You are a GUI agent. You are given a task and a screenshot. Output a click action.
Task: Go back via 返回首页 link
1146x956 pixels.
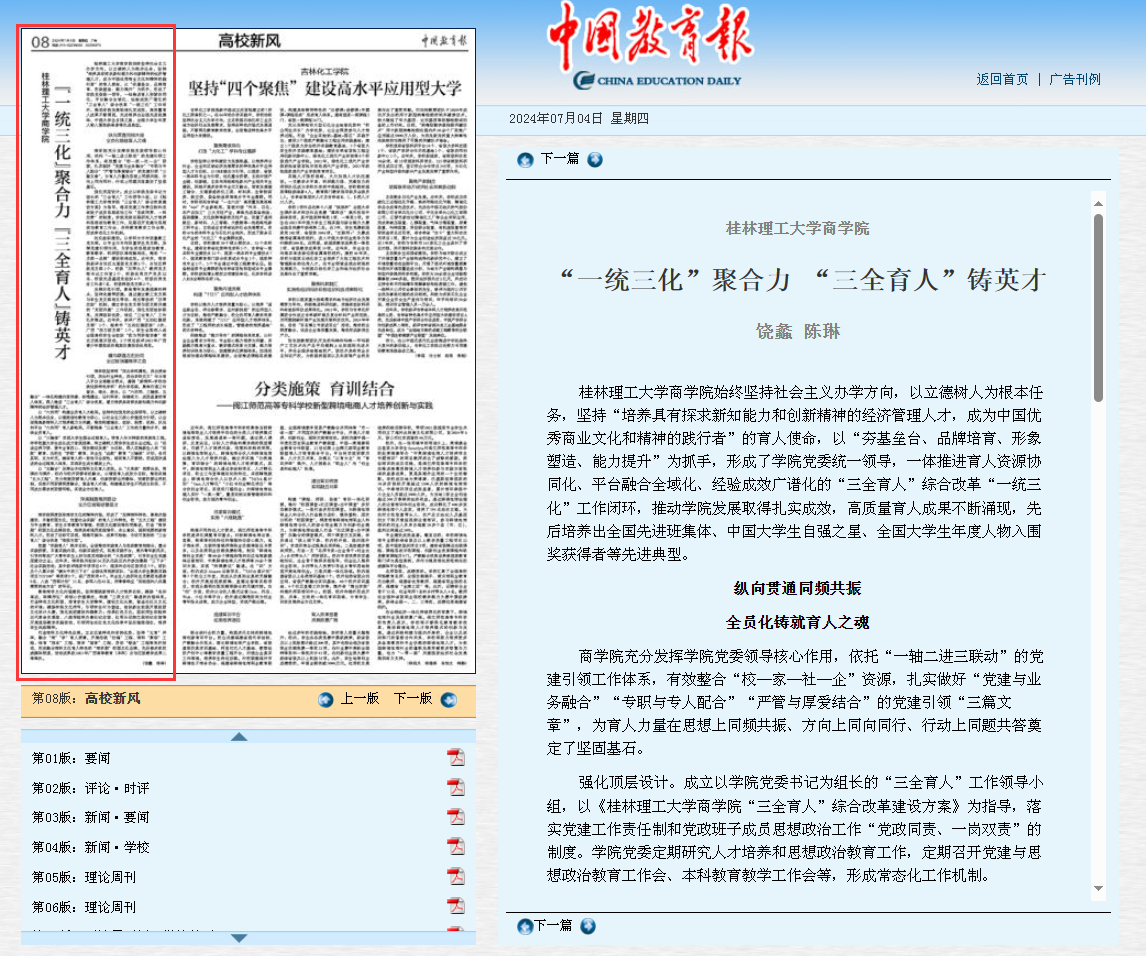pos(1002,79)
